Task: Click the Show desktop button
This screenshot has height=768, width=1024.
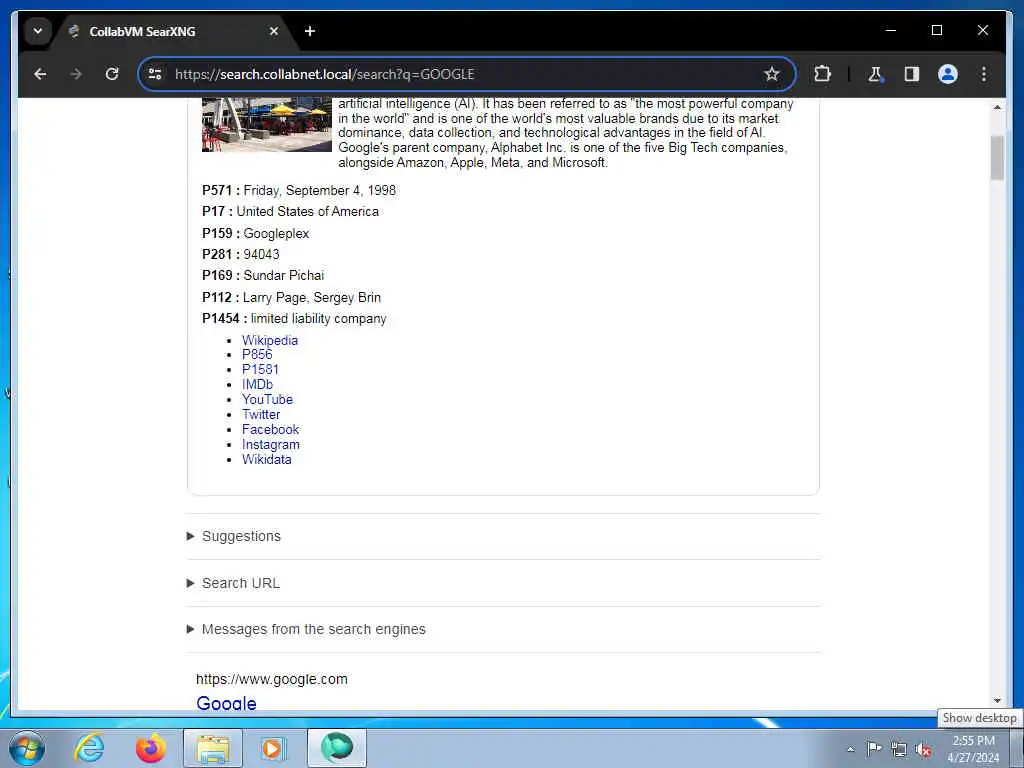Action: point(1018,748)
